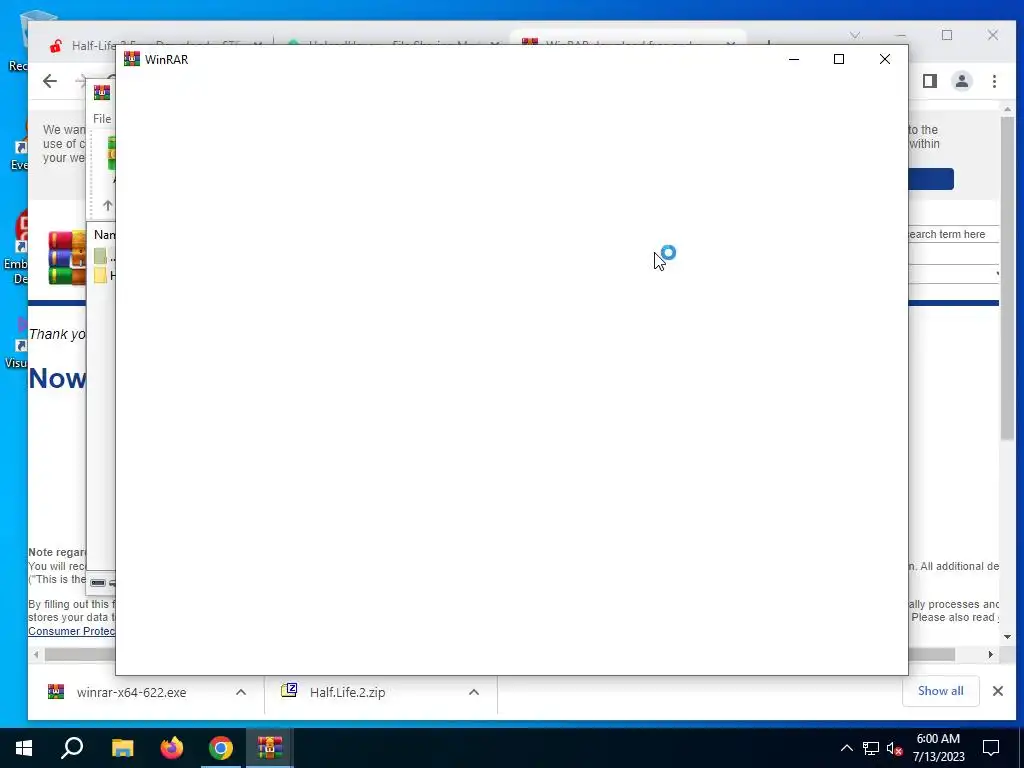Open the File menu in the background WinRAR window
Screen dimensions: 1024x768
tap(102, 119)
